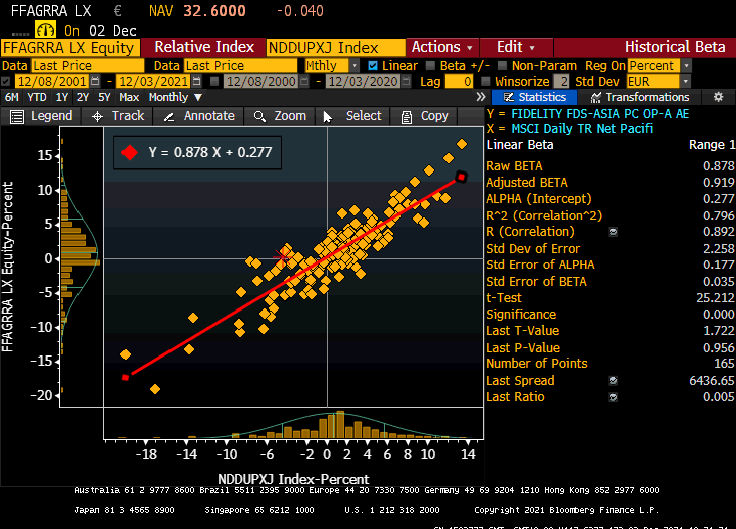Activate the Zoom magnifier tool
This screenshot has height=529, width=736.
[x=260, y=116]
